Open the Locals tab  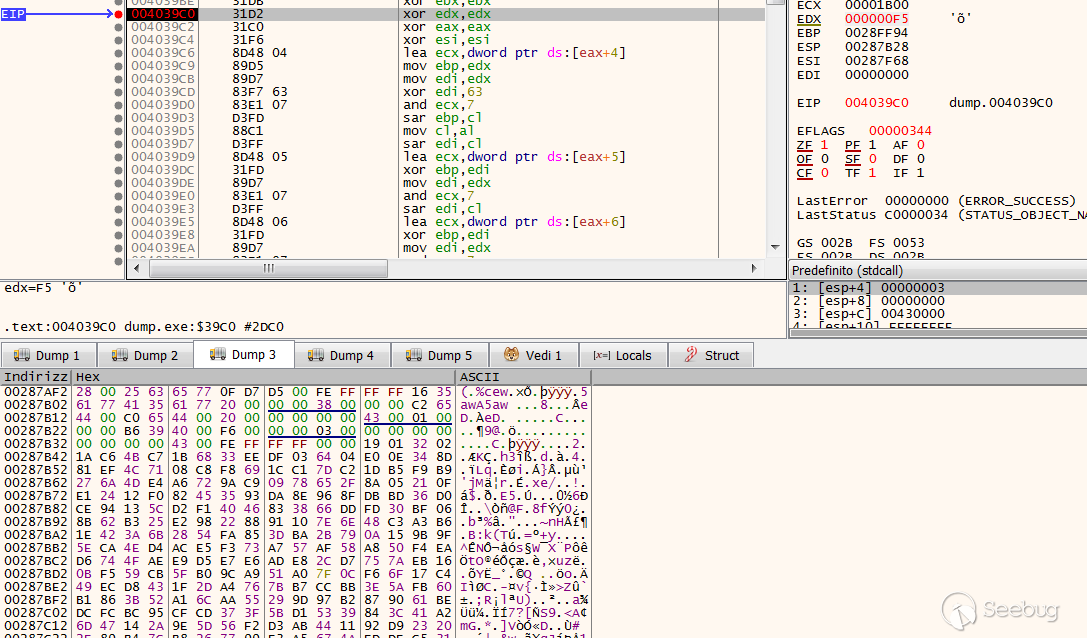[622, 355]
